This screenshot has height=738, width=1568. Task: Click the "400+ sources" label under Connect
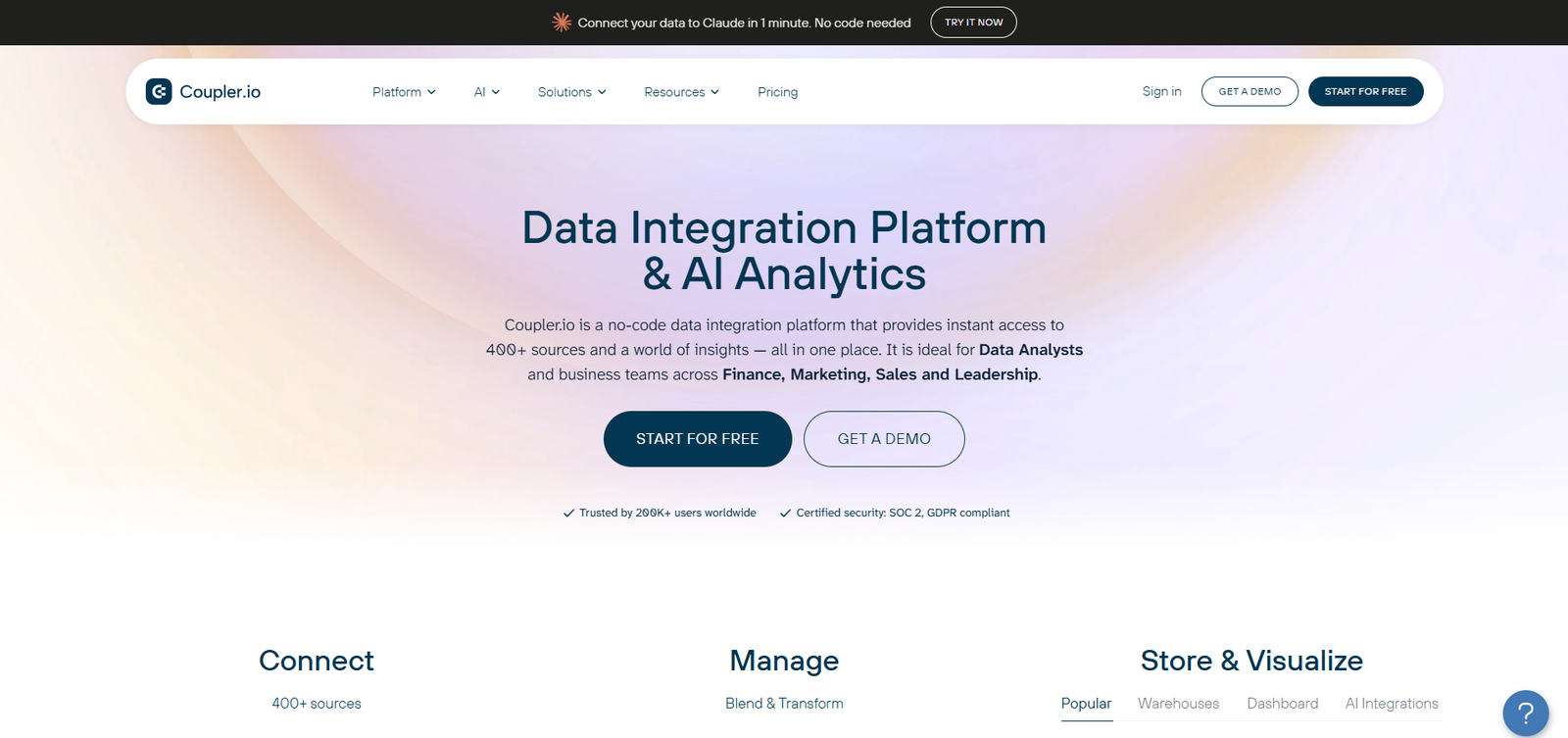point(317,704)
